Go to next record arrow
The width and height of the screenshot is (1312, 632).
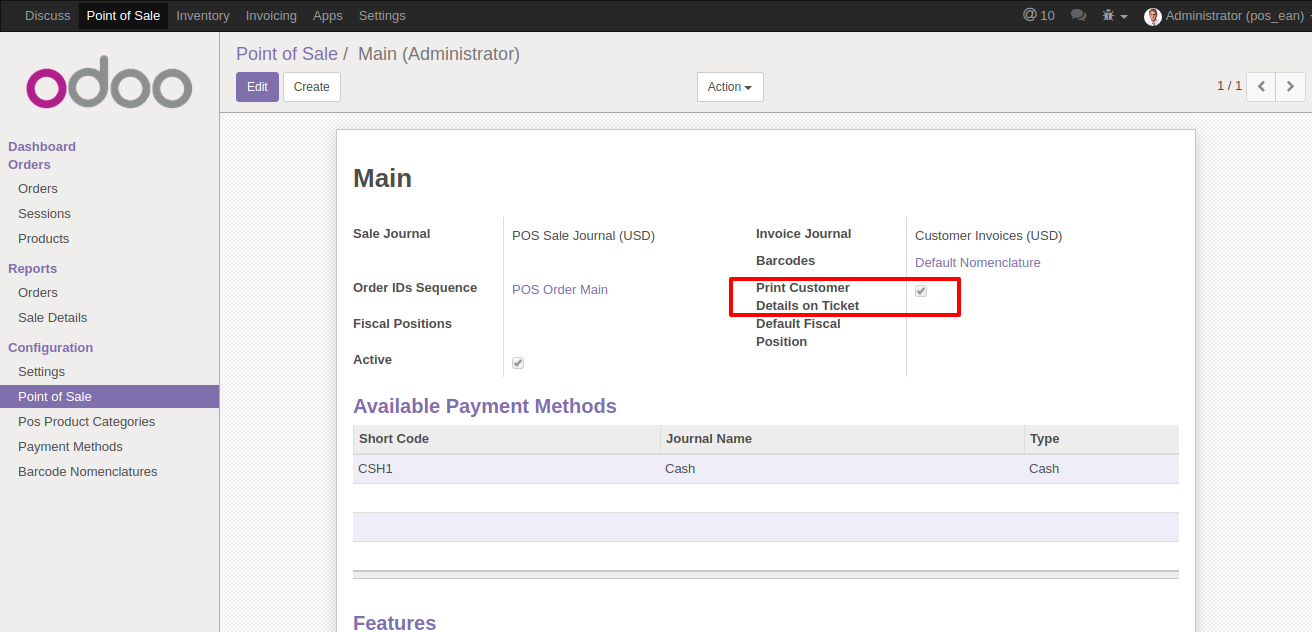tap(1291, 87)
